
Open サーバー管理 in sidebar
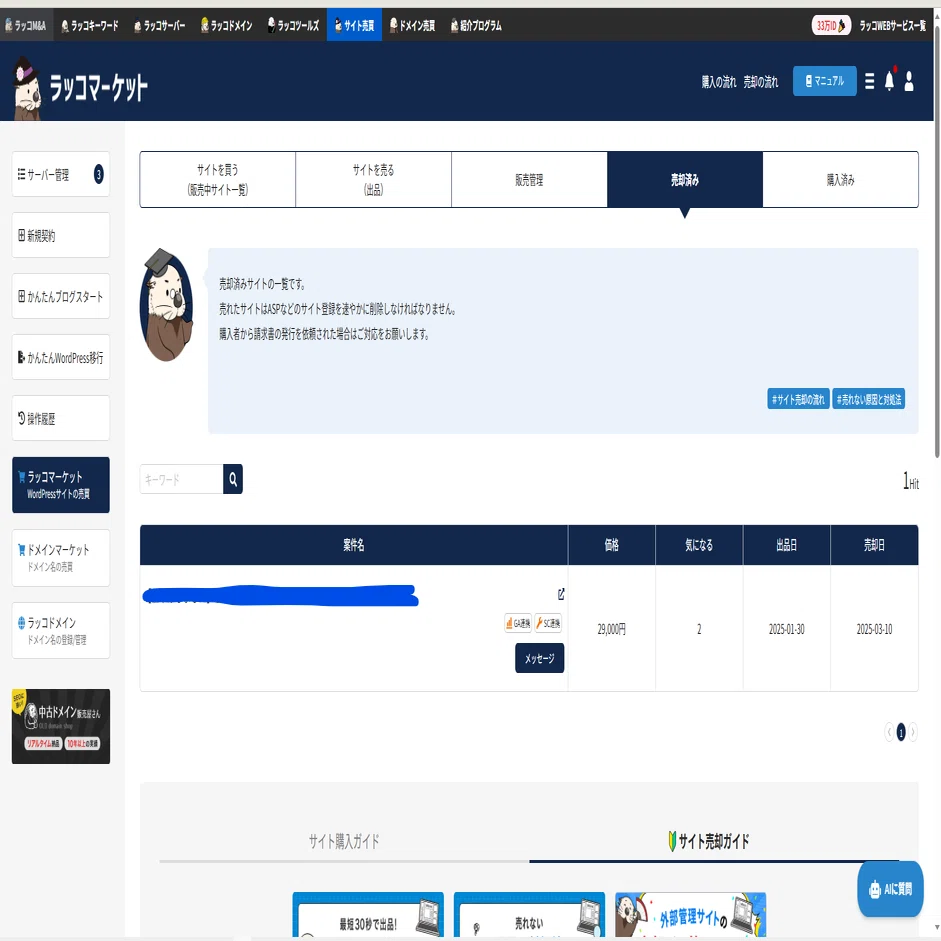pos(61,174)
